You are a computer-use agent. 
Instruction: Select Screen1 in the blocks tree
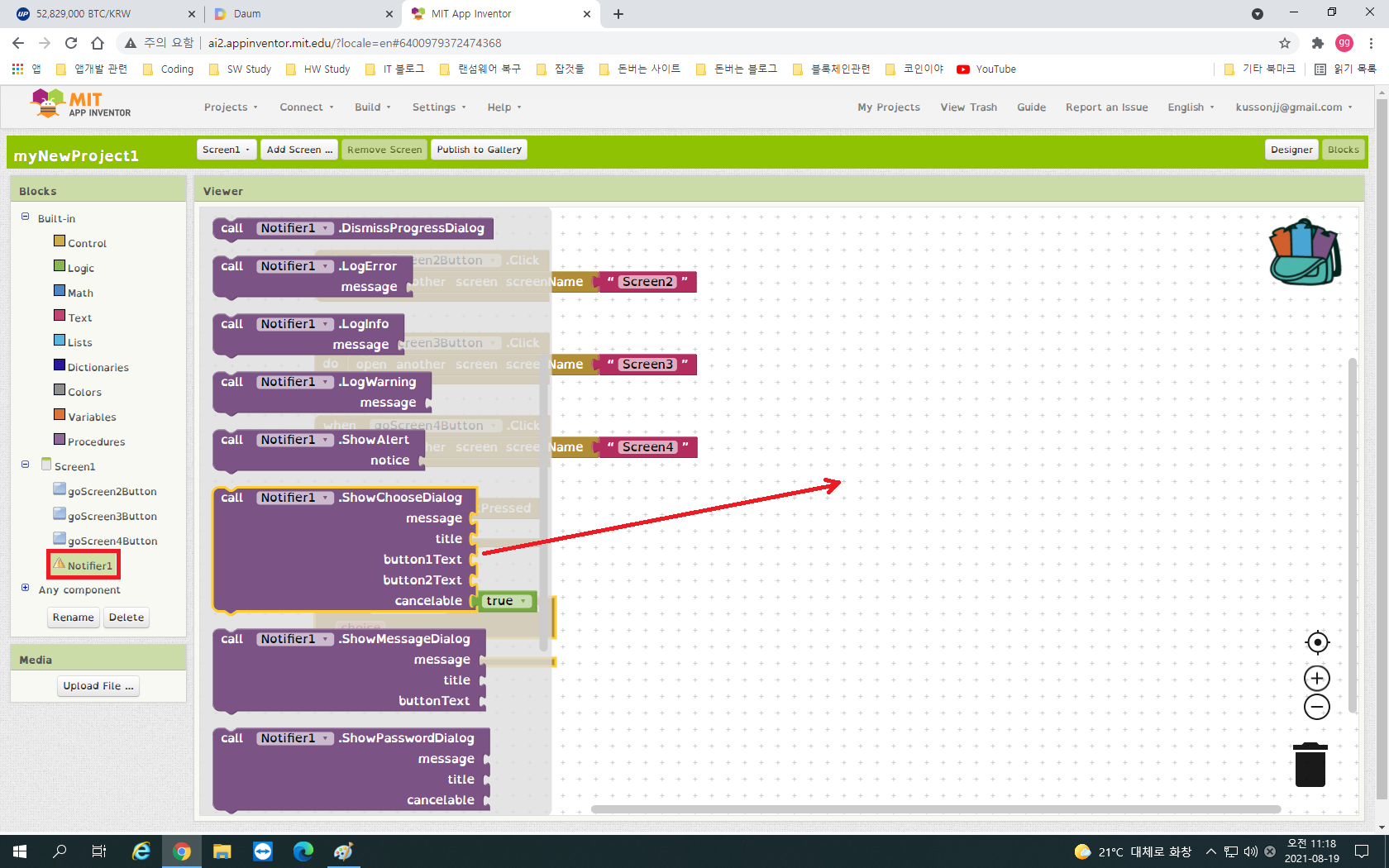(74, 466)
